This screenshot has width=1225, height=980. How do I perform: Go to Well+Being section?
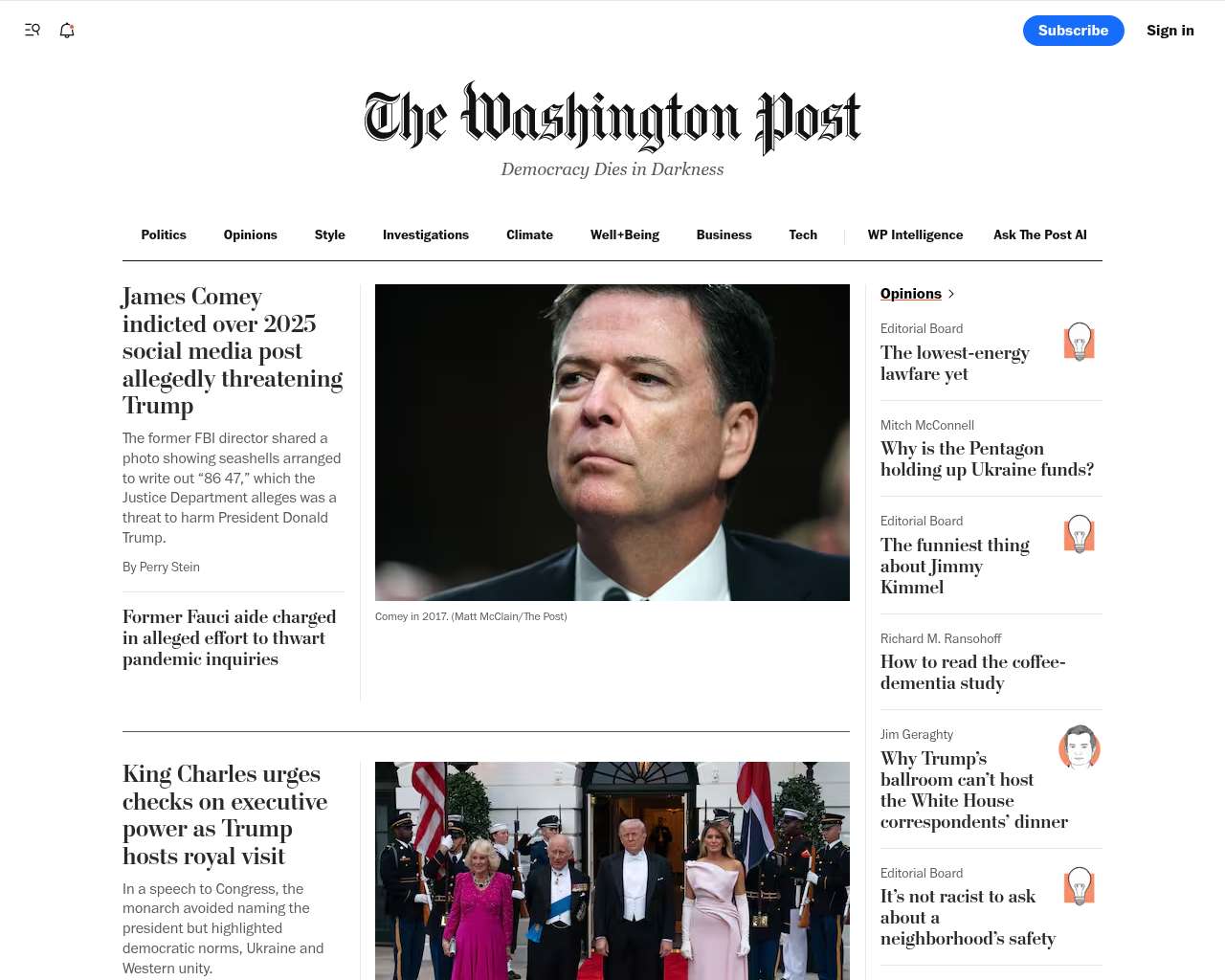pyautogui.click(x=625, y=234)
